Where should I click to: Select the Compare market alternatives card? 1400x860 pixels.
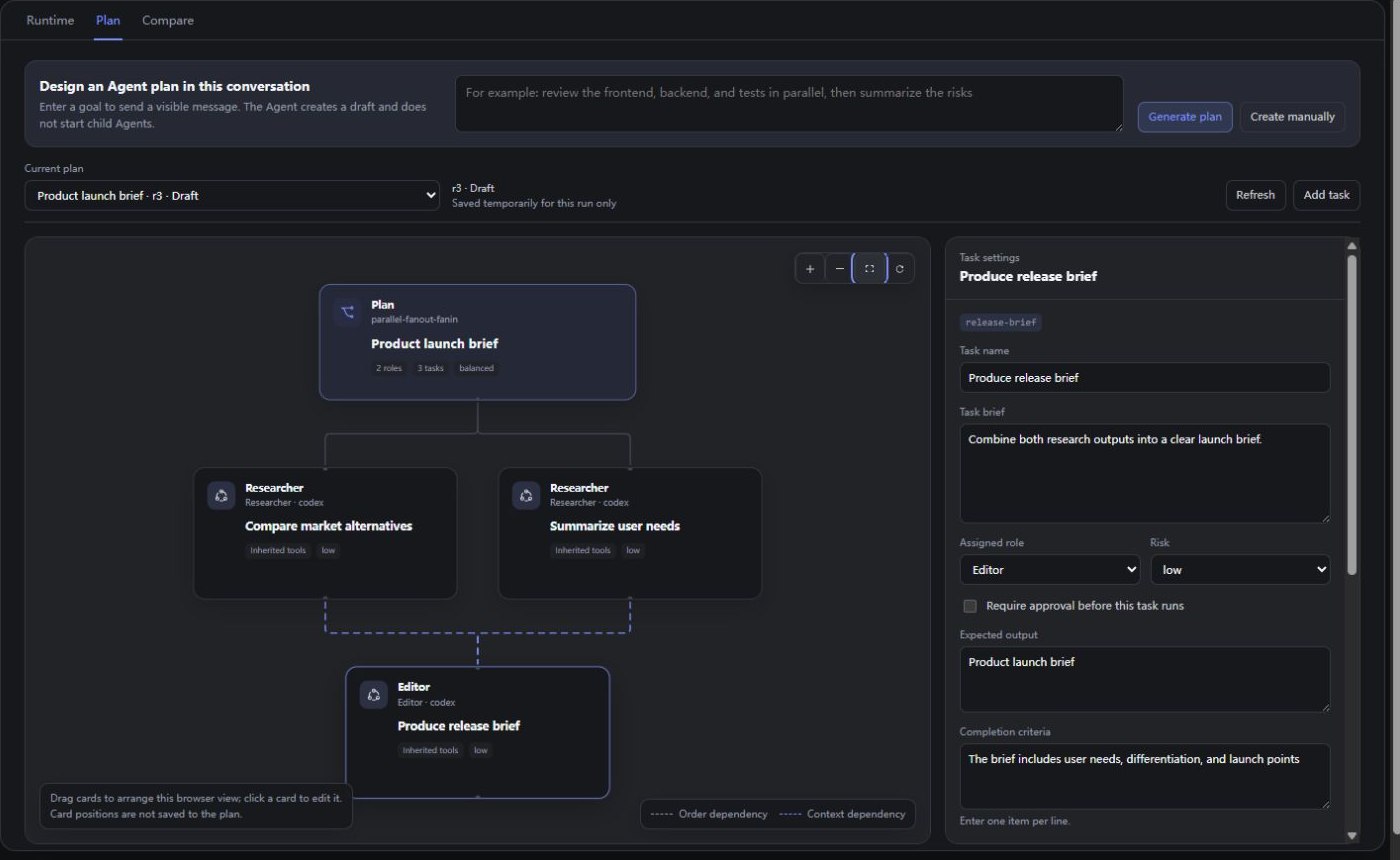tap(325, 533)
